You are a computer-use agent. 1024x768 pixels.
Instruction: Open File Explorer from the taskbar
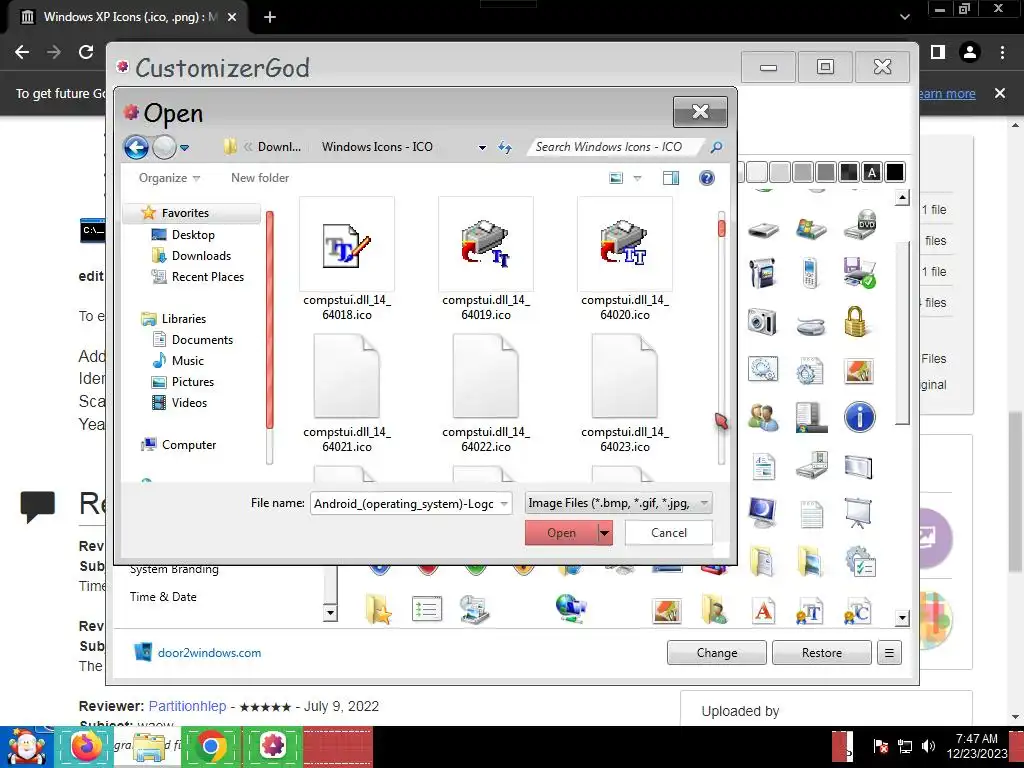click(x=149, y=746)
